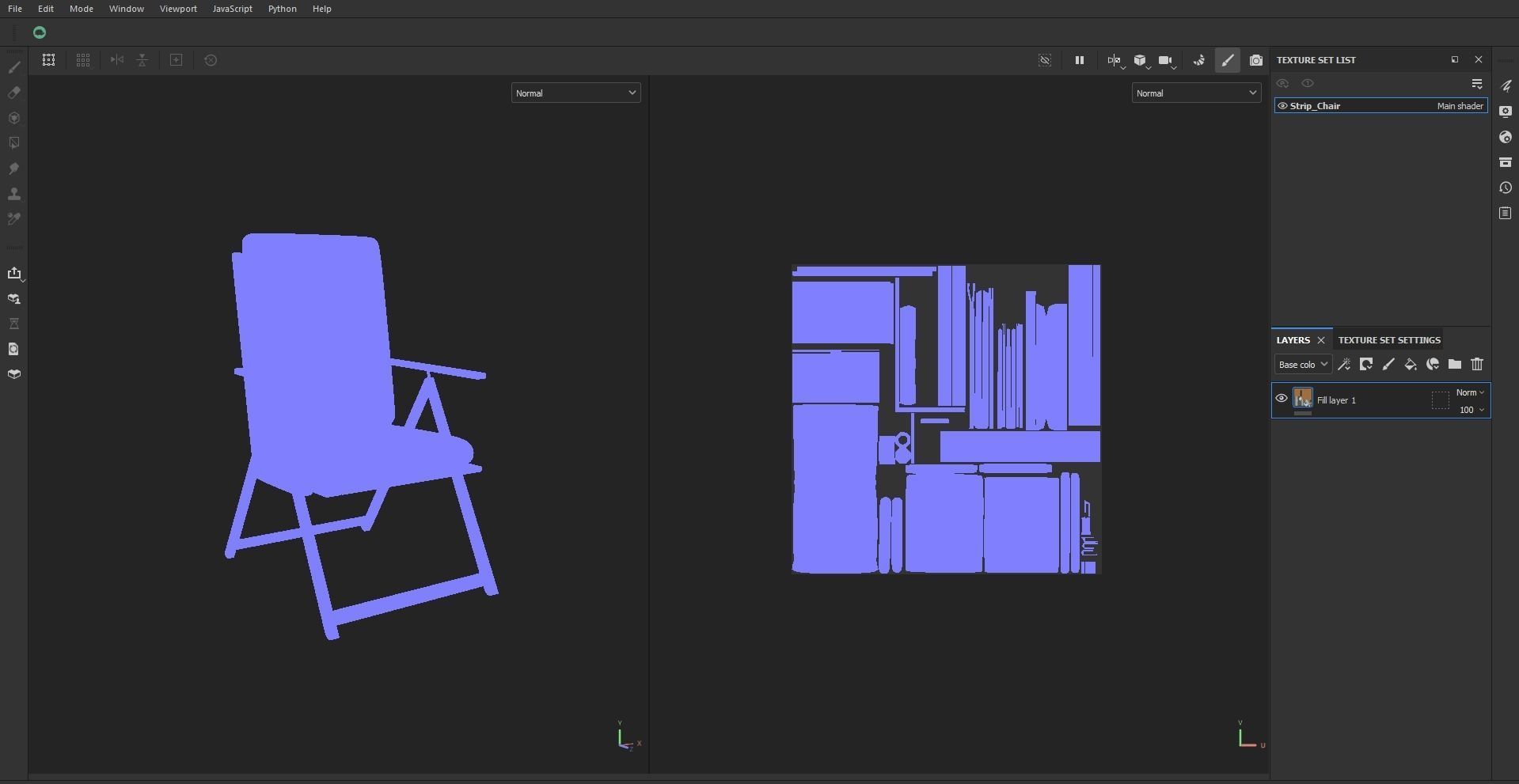Open the Mode menu
Screen dimensions: 1519x784
(82, 9)
